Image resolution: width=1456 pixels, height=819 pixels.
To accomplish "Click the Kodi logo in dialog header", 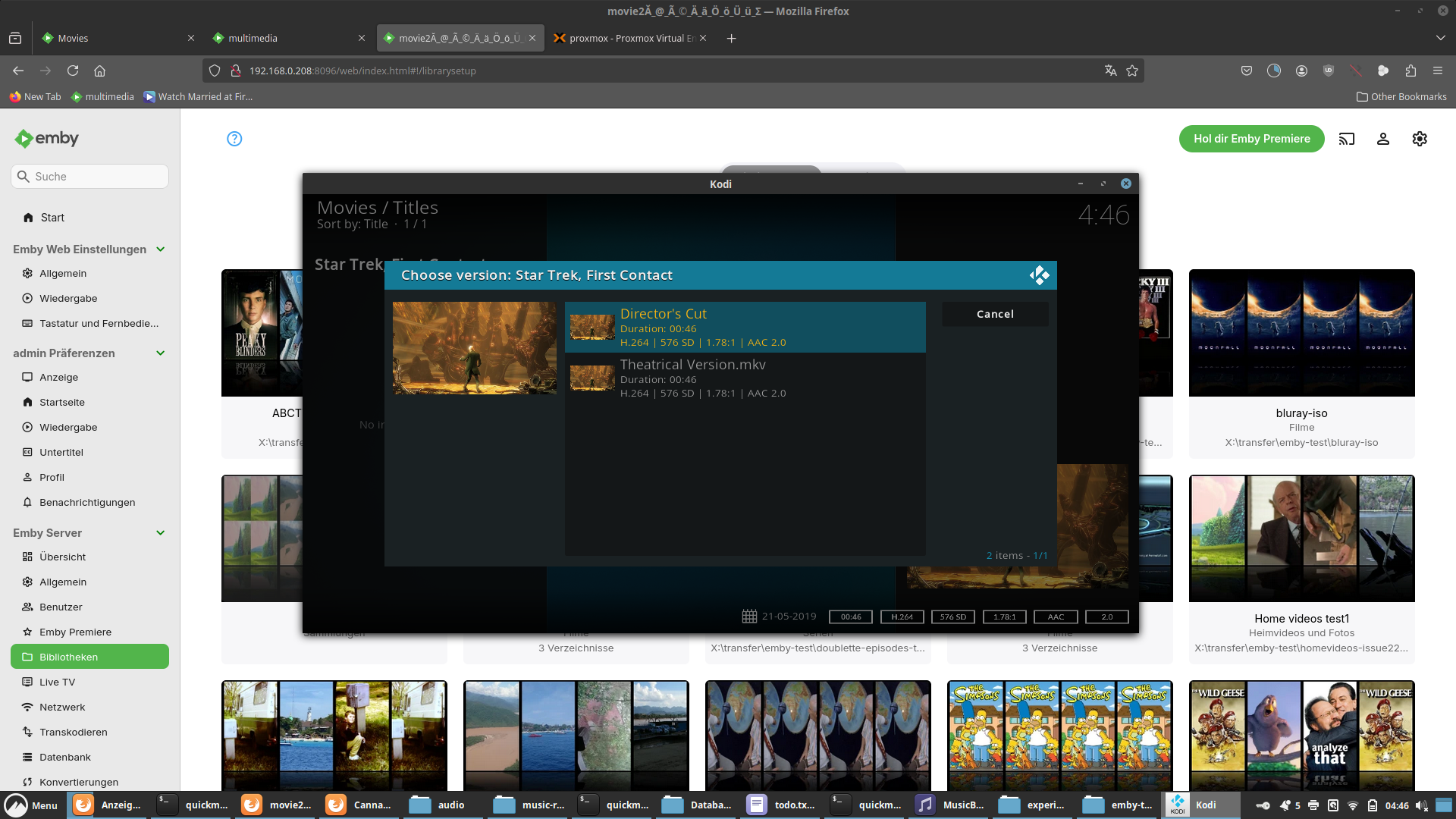I will coord(1039,275).
